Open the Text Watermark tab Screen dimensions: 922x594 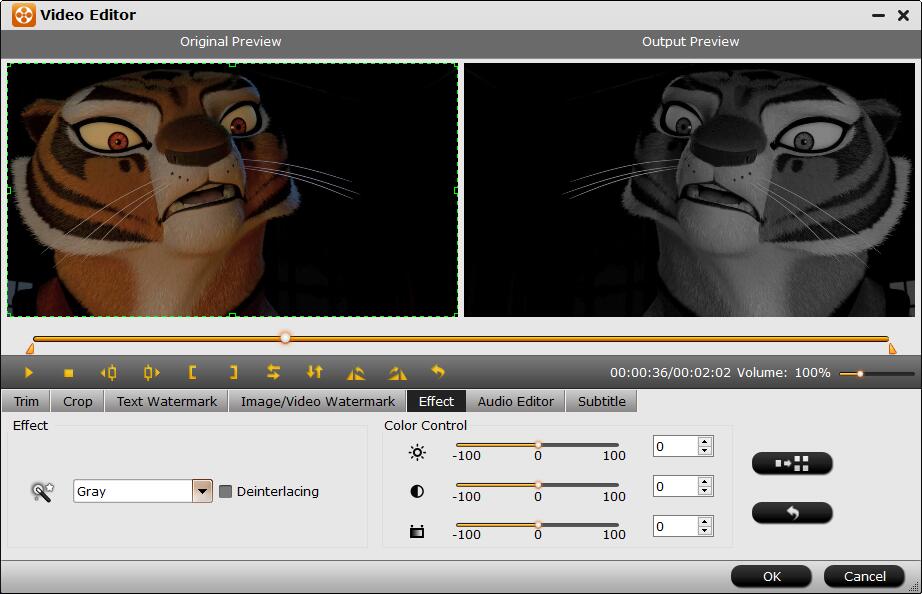[166, 401]
